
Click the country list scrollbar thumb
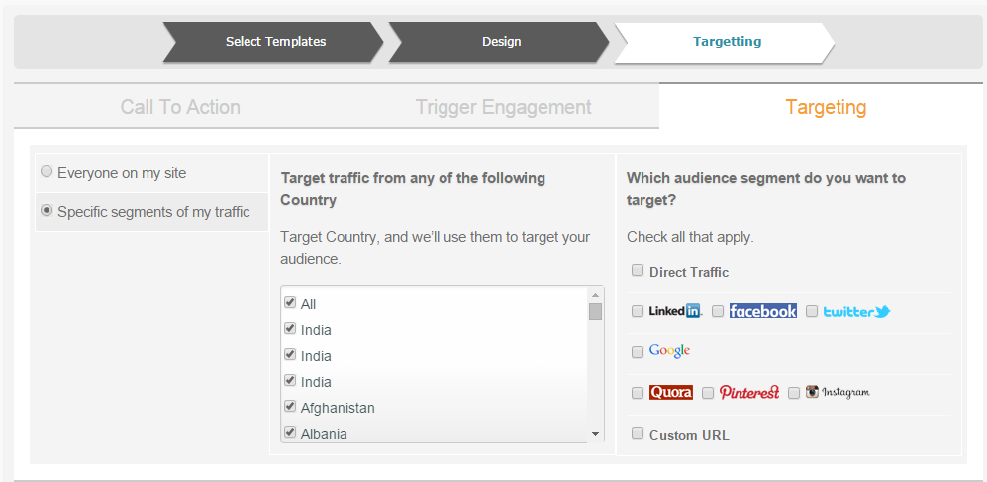point(595,311)
